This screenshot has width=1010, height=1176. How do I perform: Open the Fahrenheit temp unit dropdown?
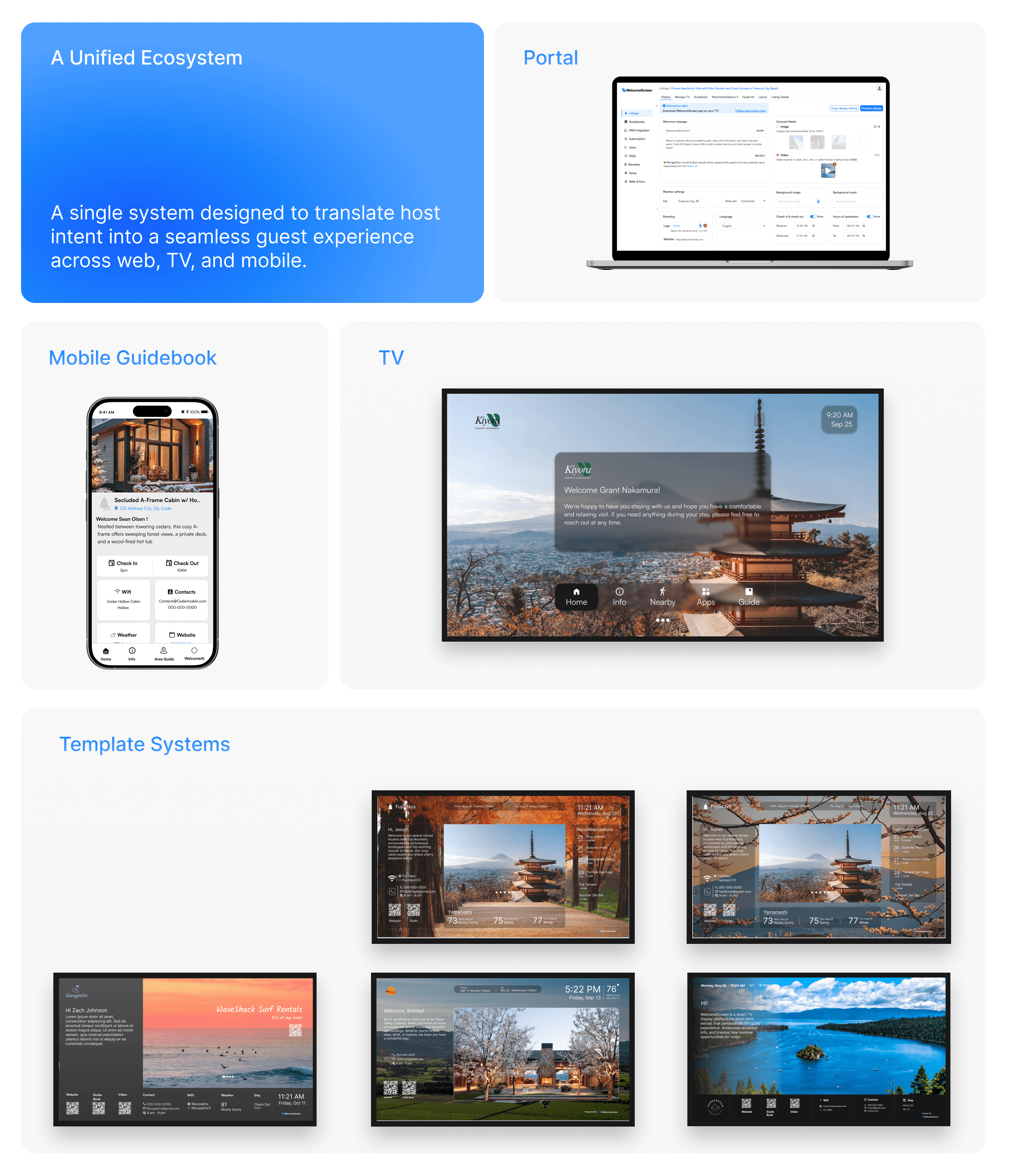coord(753,201)
